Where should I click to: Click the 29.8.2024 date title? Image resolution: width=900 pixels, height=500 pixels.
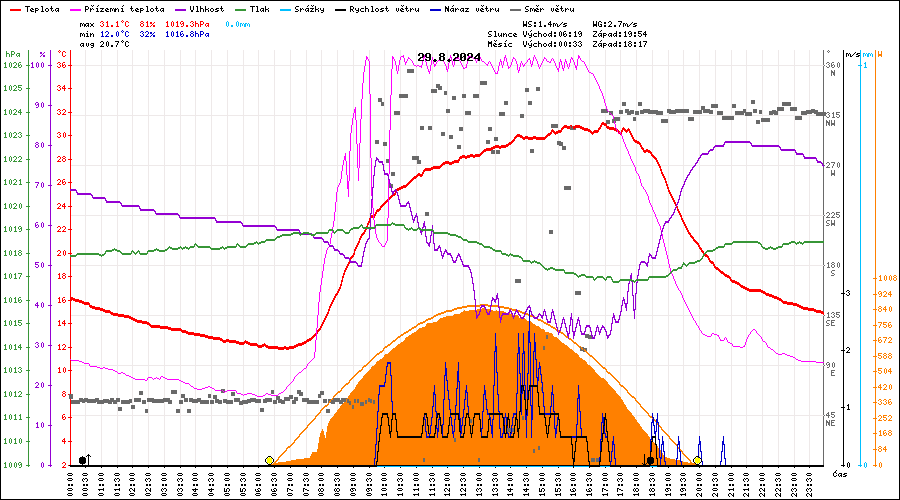click(449, 57)
